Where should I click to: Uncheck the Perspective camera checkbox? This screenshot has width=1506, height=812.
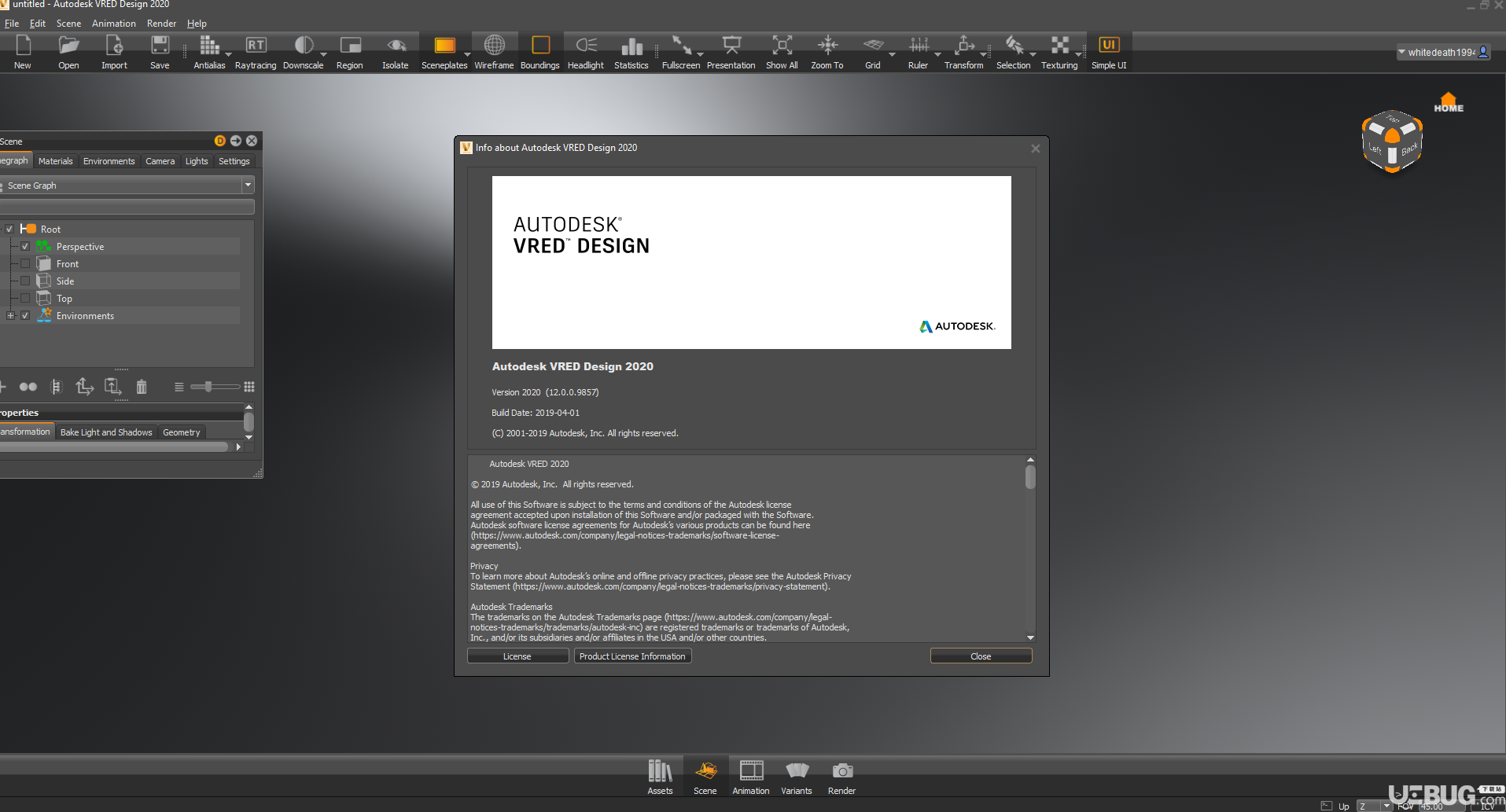point(25,246)
